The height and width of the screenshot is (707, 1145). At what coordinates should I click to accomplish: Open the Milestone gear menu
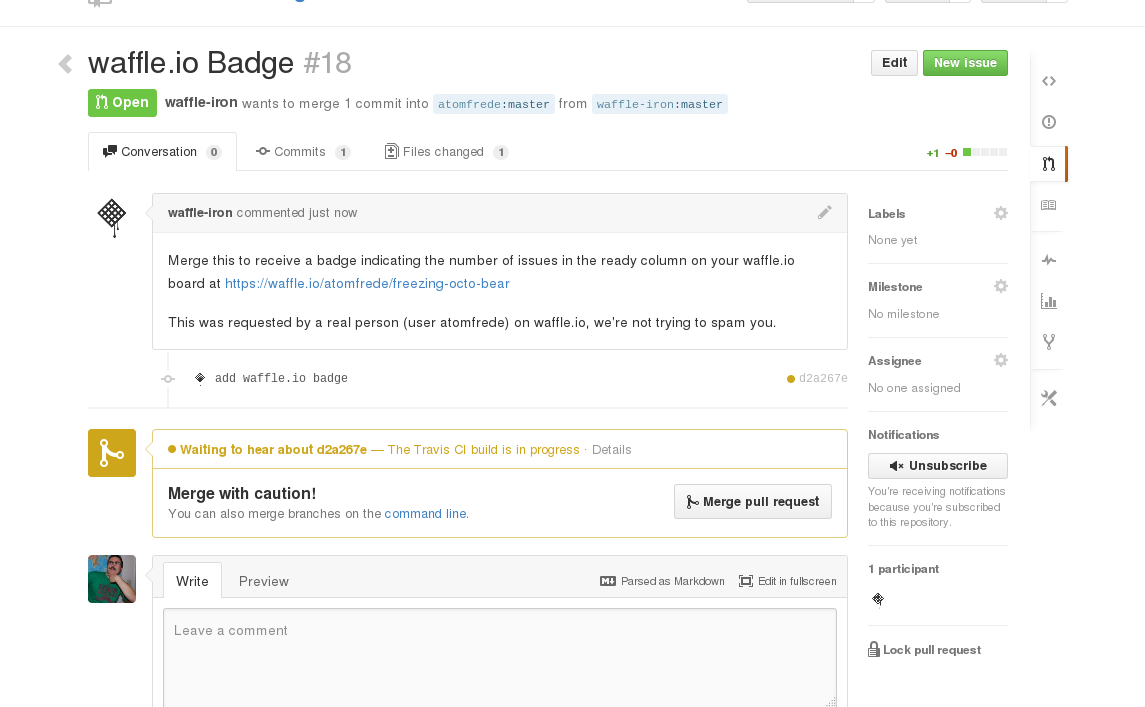pyautogui.click(x=1000, y=286)
